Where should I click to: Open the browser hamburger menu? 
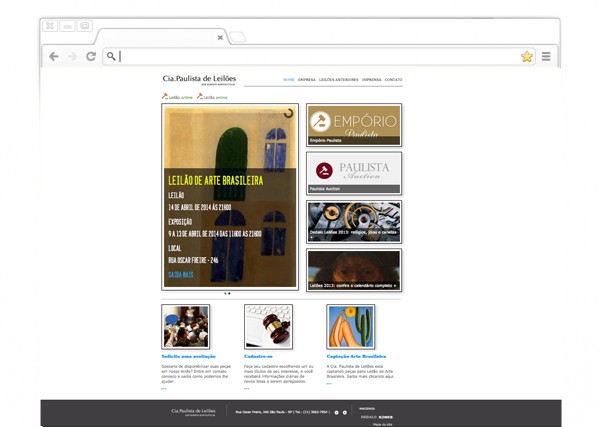click(546, 57)
